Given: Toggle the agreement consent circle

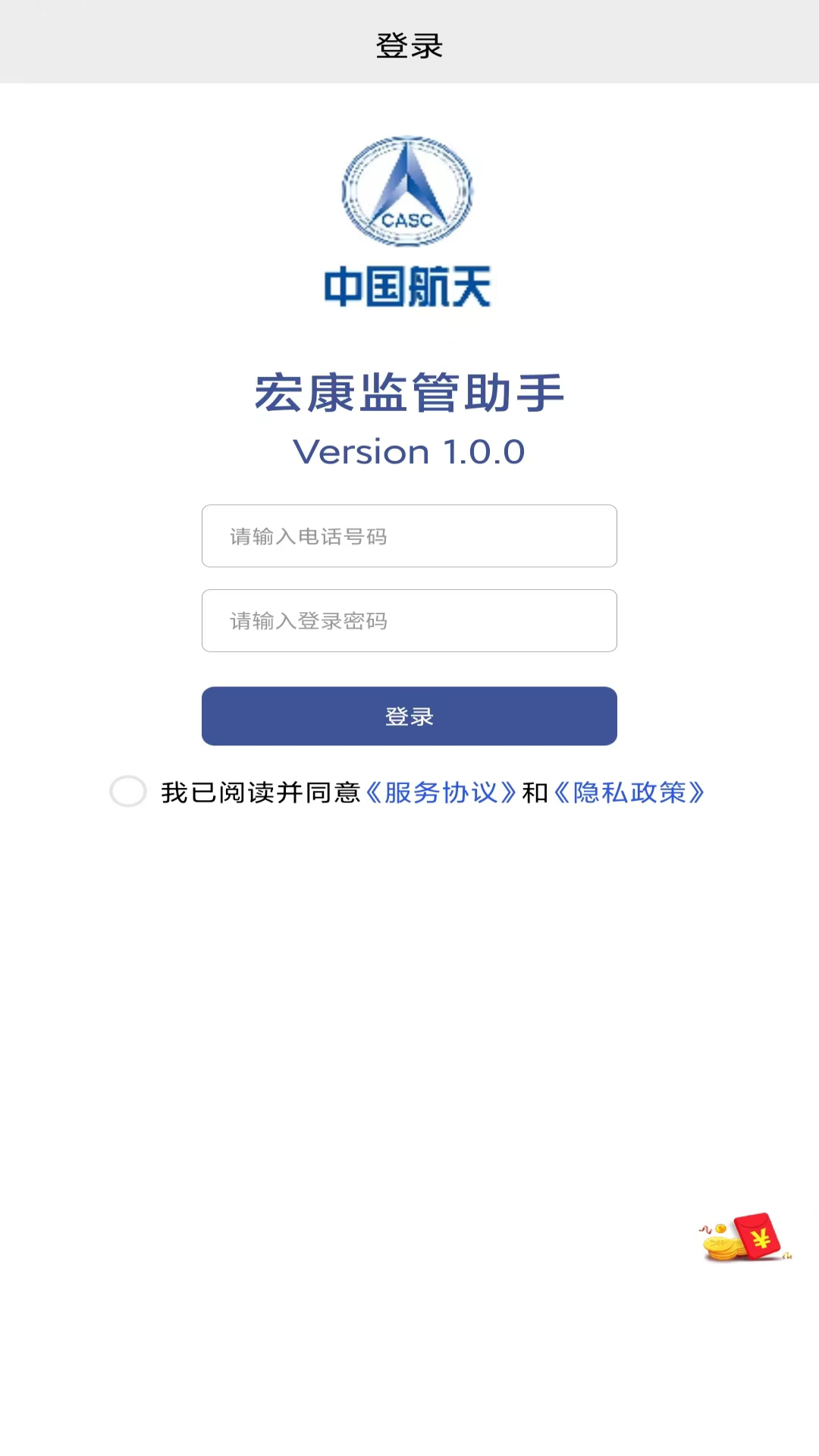Looking at the screenshot, I should 128,791.
